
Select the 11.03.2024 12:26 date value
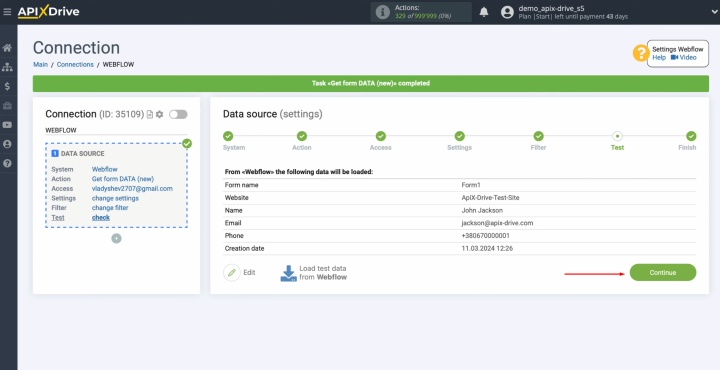(x=487, y=249)
